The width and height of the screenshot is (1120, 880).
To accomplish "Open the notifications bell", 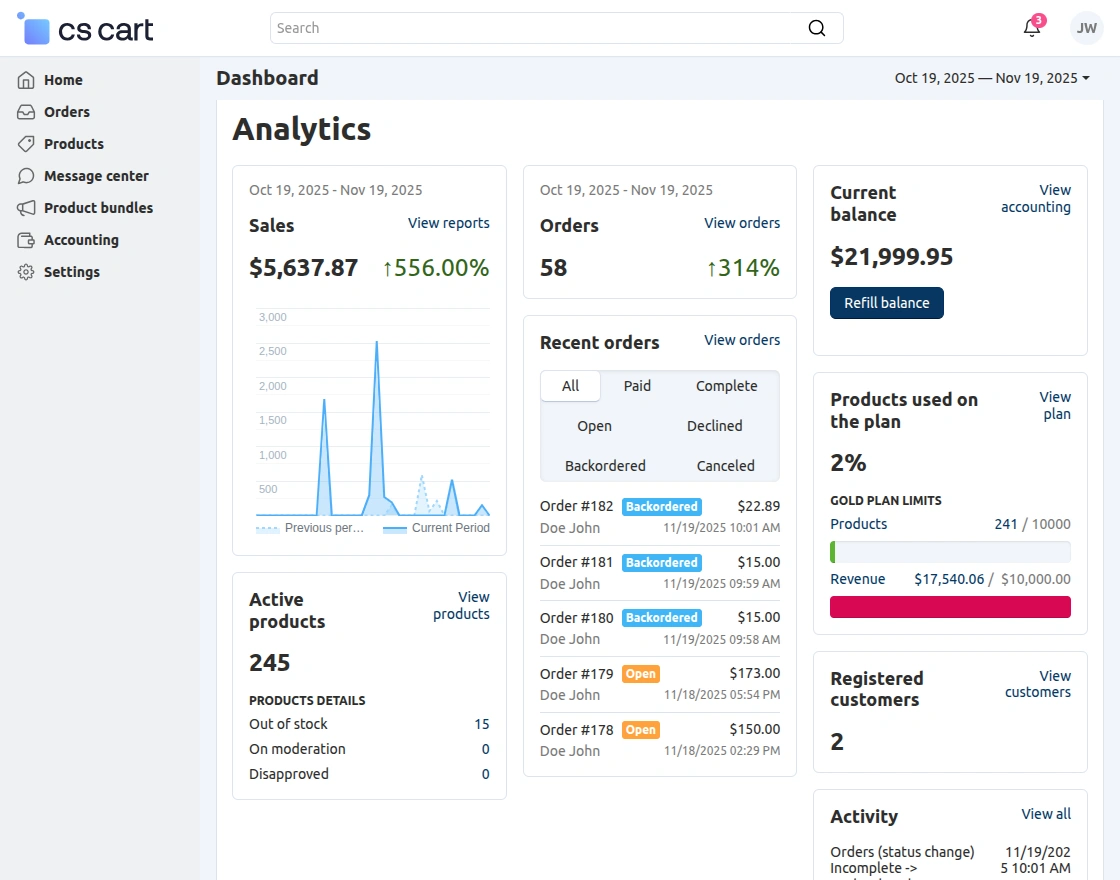I will 1032,28.
